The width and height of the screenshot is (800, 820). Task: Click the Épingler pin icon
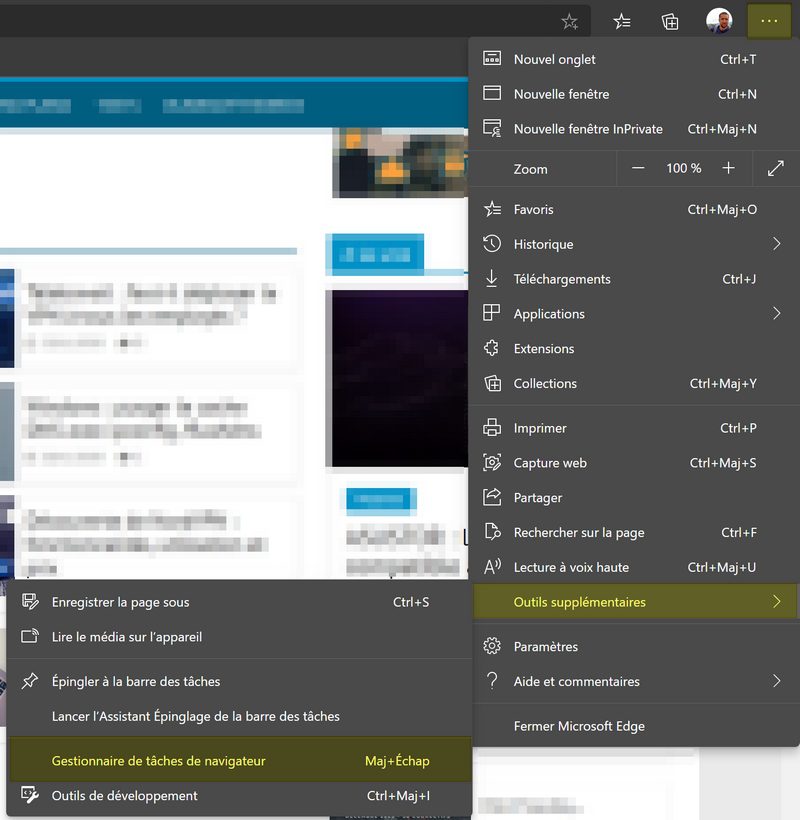pos(30,681)
